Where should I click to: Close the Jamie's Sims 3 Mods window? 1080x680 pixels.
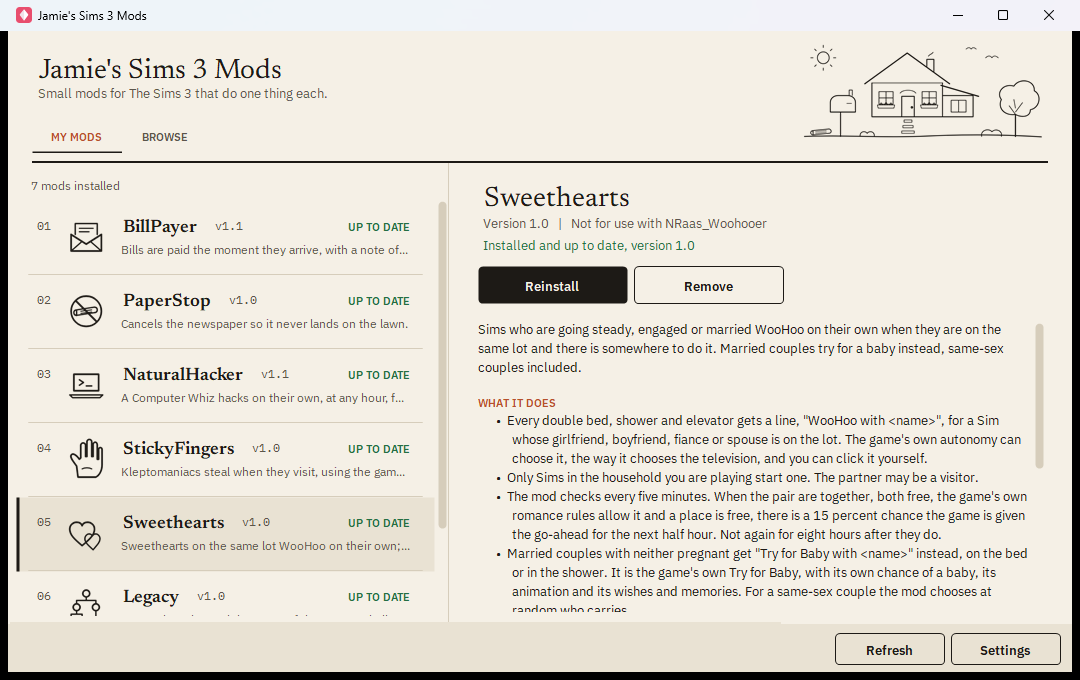click(x=1049, y=15)
